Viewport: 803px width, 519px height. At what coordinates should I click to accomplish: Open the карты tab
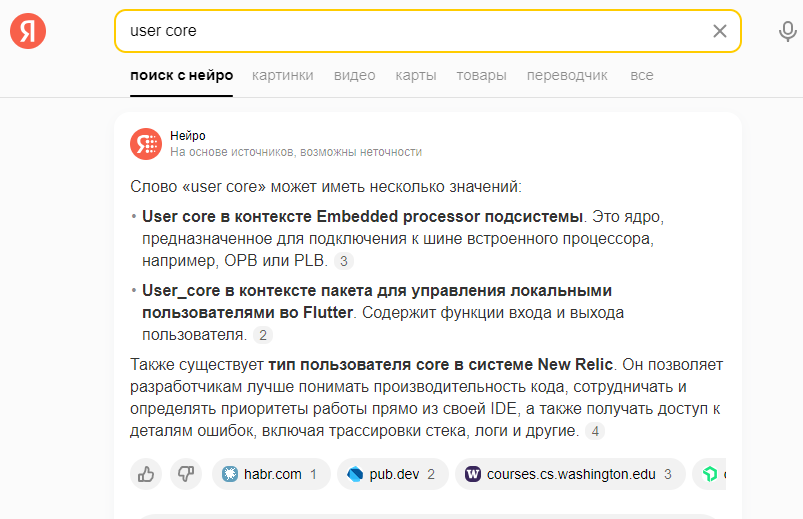pyautogui.click(x=415, y=75)
